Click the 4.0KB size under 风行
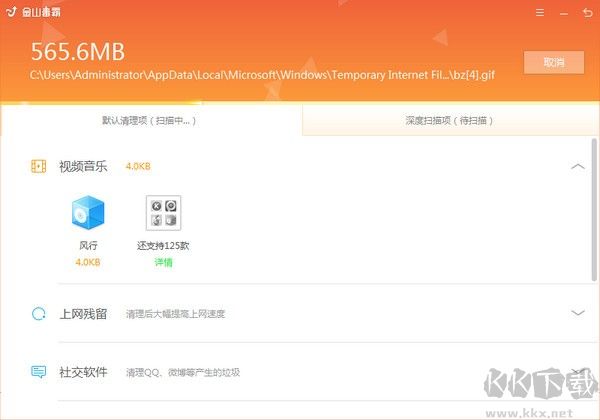Image resolution: width=600 pixels, height=420 pixels. coord(88,262)
